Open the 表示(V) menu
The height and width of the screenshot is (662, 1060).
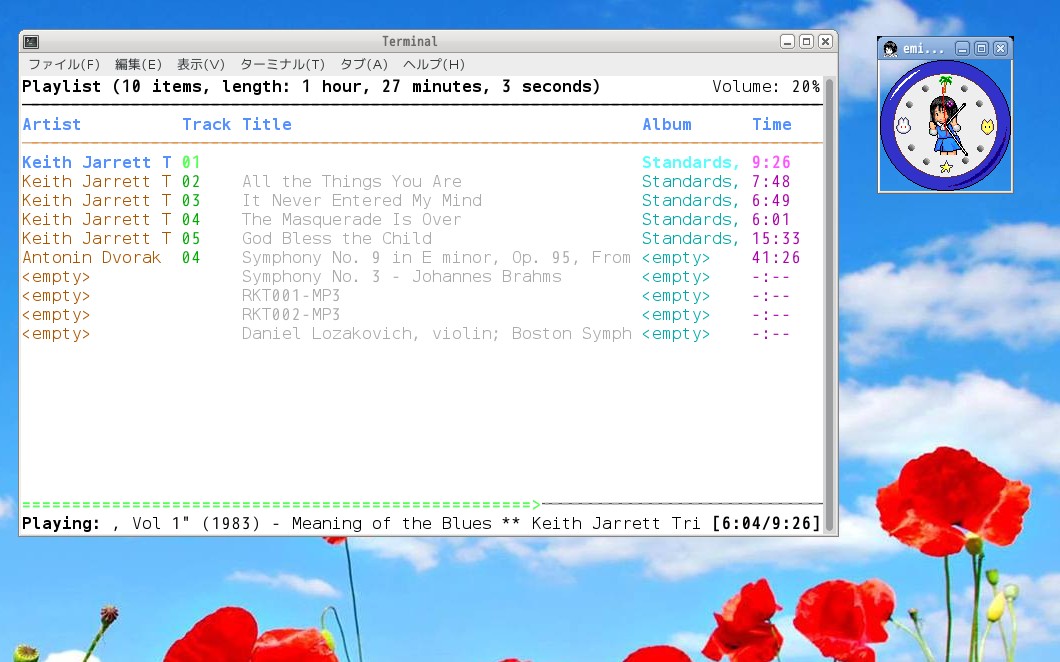click(201, 64)
